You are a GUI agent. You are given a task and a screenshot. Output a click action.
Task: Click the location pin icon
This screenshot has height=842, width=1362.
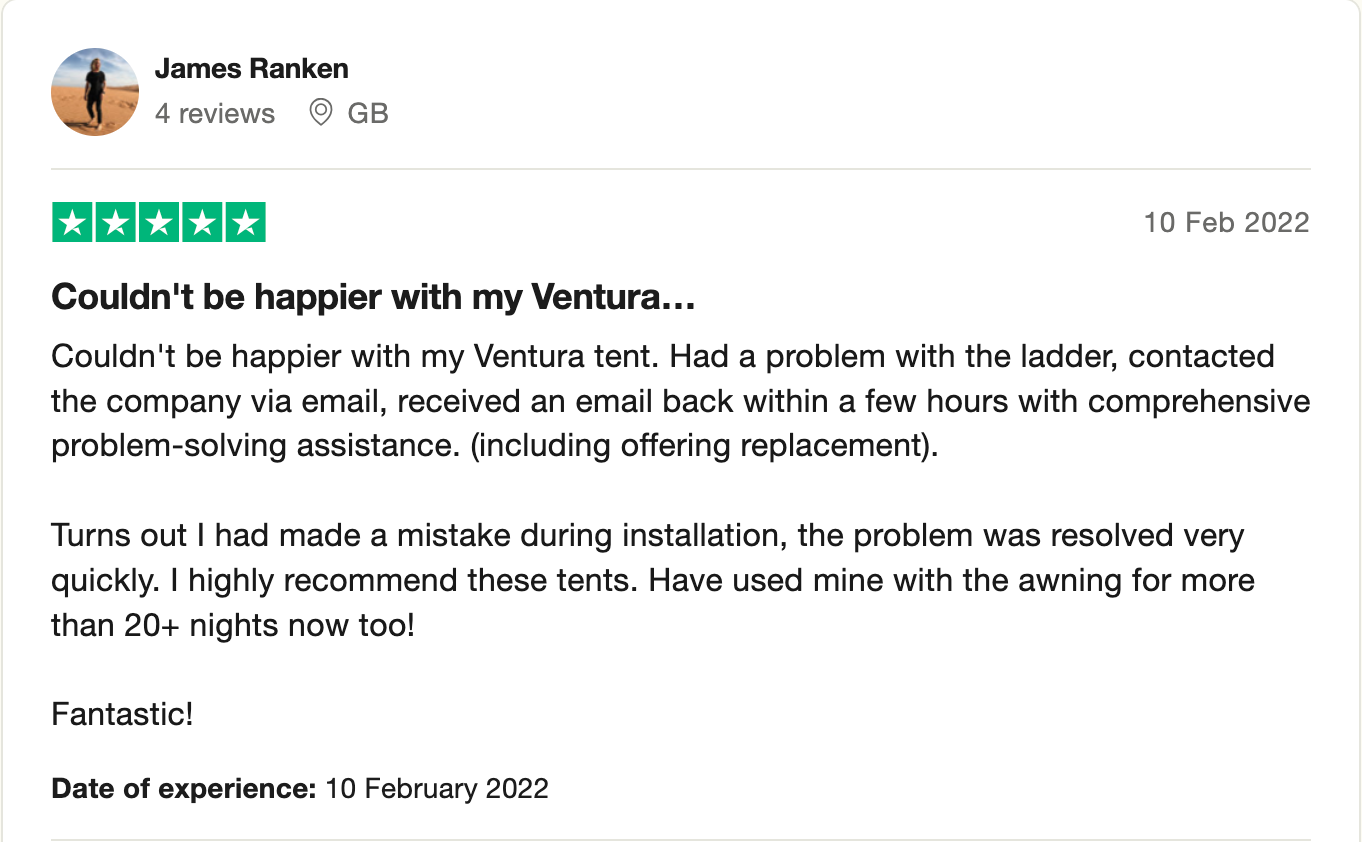[320, 113]
